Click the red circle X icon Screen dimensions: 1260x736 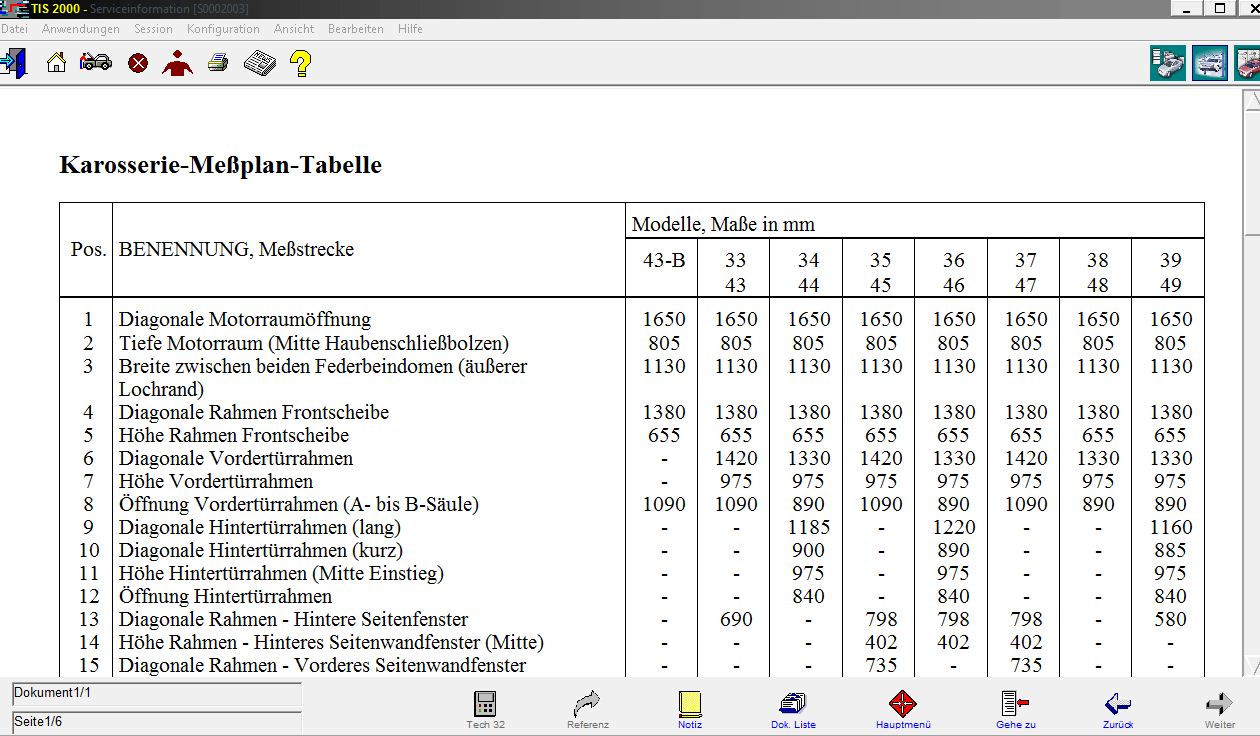point(138,64)
